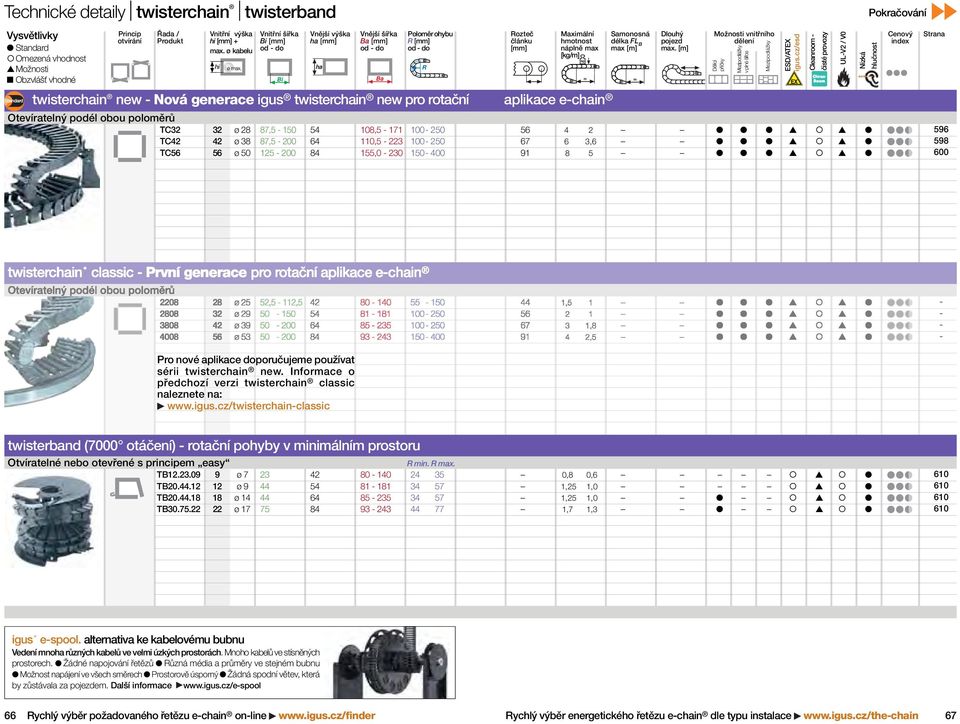The width and height of the screenshot is (960, 724).
Task: Click page reference 598 in TC42 row
Action: click(941, 141)
